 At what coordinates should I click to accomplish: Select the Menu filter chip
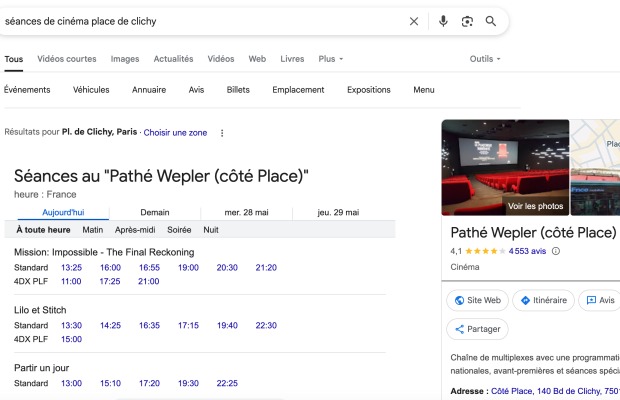(424, 90)
